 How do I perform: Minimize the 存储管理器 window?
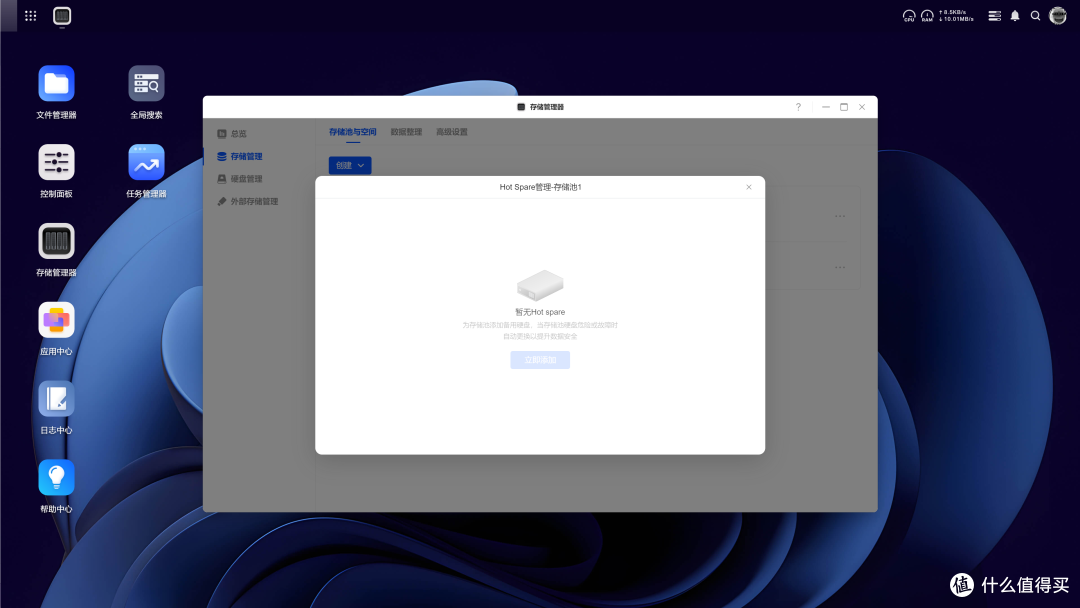click(826, 107)
